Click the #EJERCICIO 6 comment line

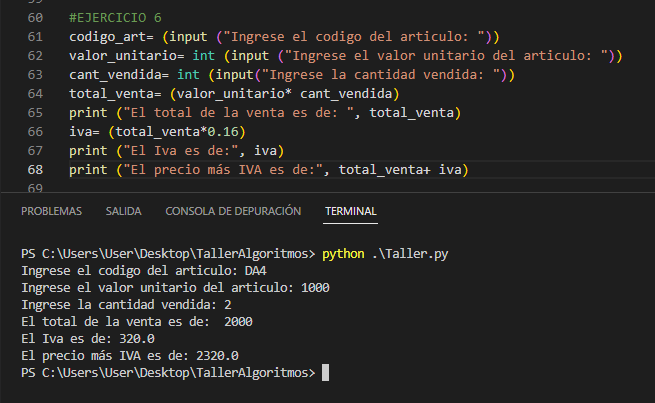tap(115, 18)
